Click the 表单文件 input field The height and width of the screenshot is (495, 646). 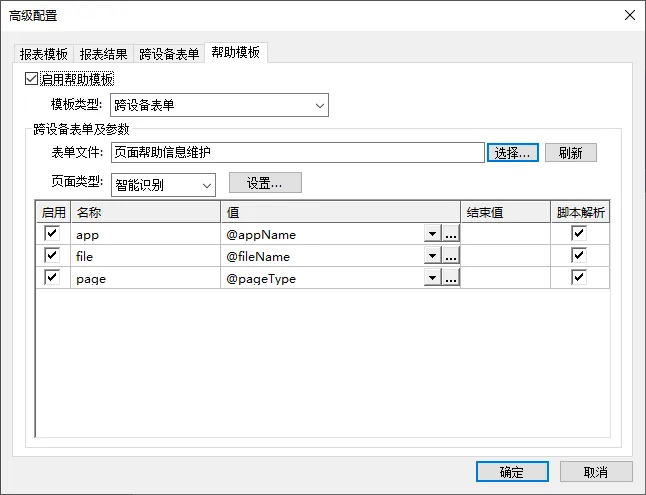point(298,153)
